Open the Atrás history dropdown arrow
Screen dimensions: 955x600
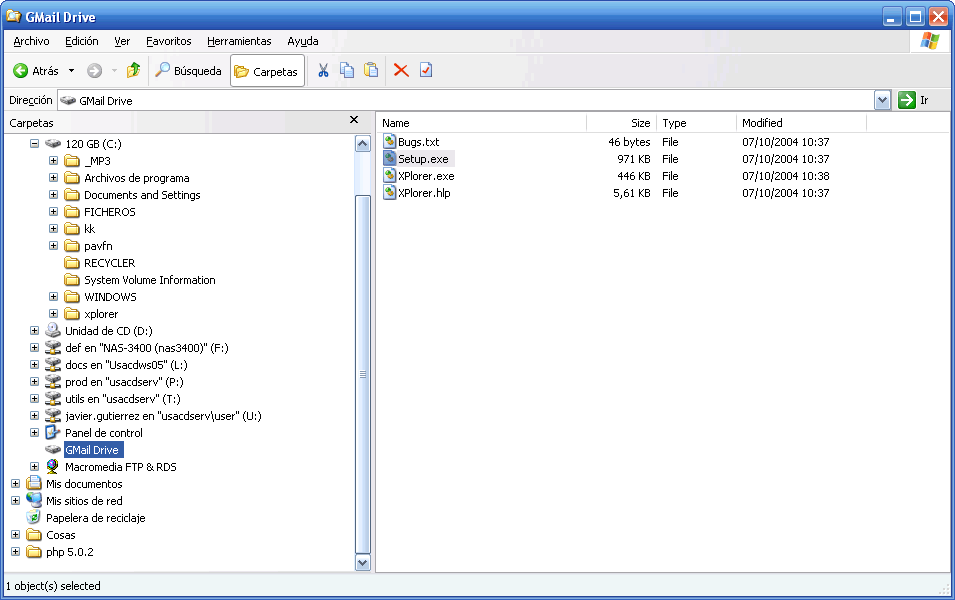pos(71,71)
